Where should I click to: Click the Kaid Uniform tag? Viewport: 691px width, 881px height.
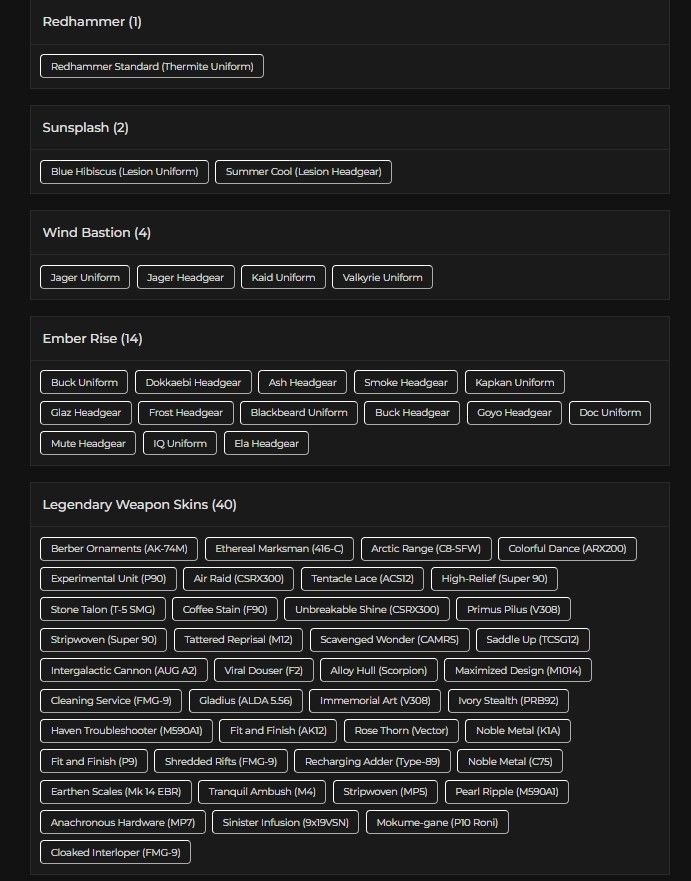click(283, 278)
